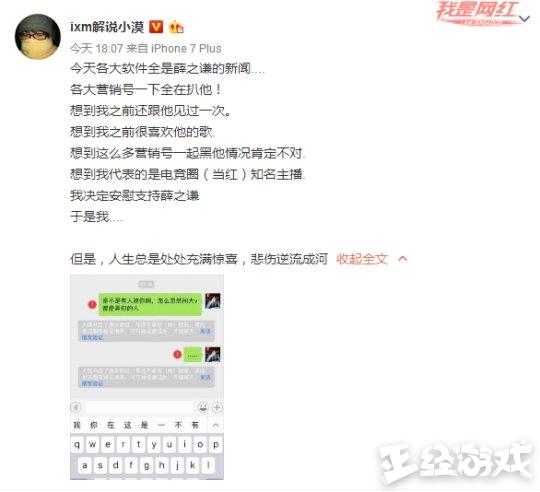The width and height of the screenshot is (540, 492).
Task: Open the post options chevron menu
Action: 525,18
